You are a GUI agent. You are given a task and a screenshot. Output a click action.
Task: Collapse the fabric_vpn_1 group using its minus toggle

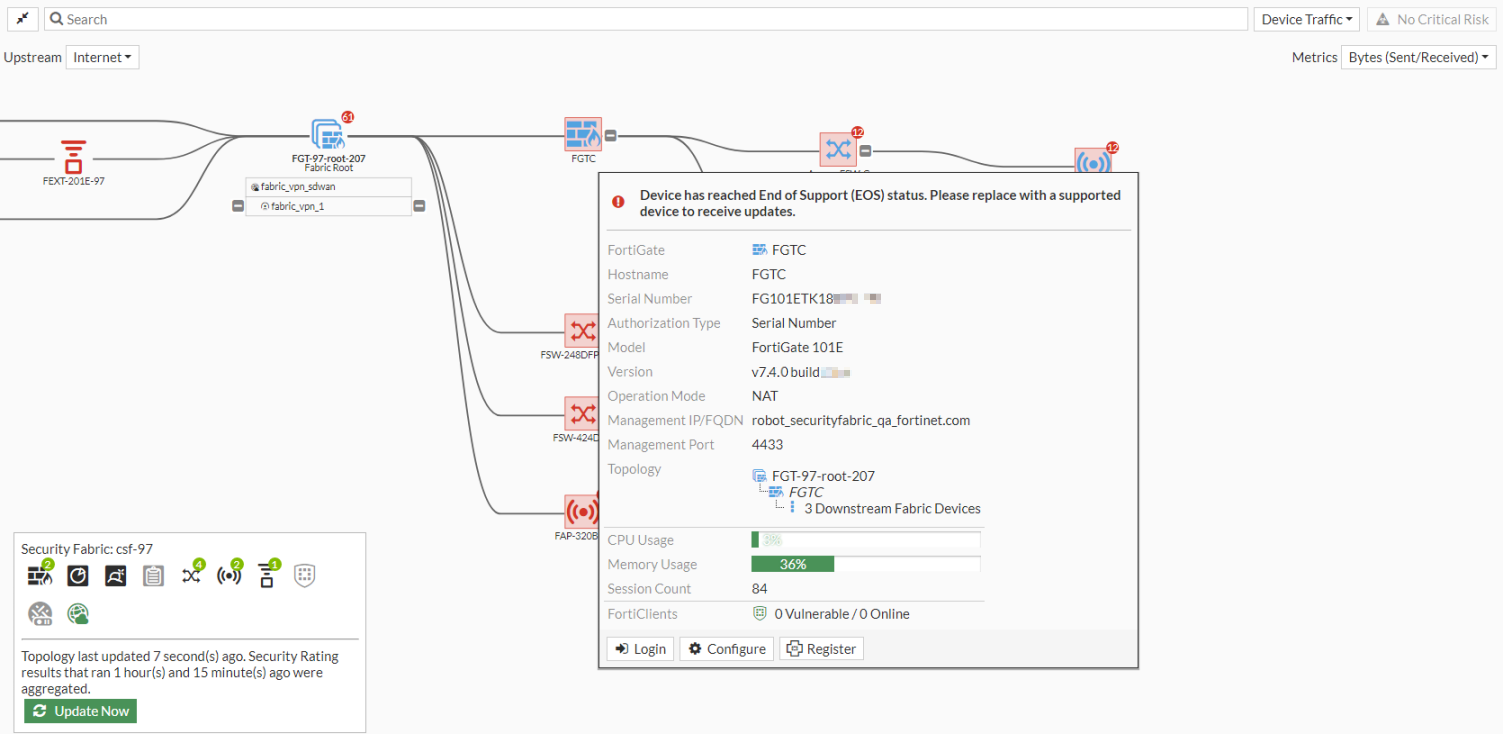[238, 206]
